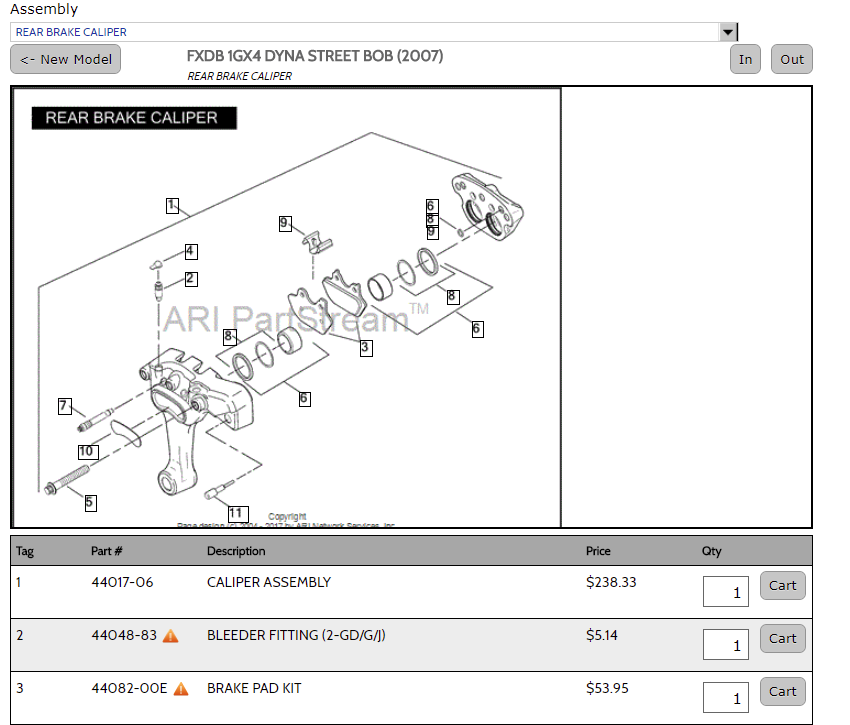Click quantity field for Bleeder Fitting

726,645
